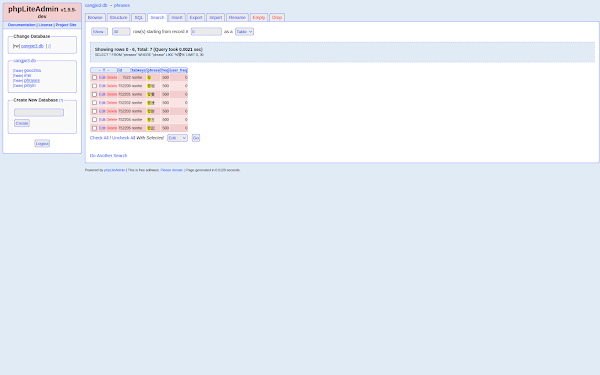Click the Uncheck All link

(x=124, y=138)
